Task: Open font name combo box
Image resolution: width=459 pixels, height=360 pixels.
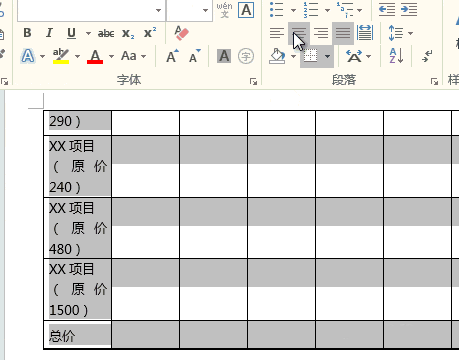Action: point(91,10)
